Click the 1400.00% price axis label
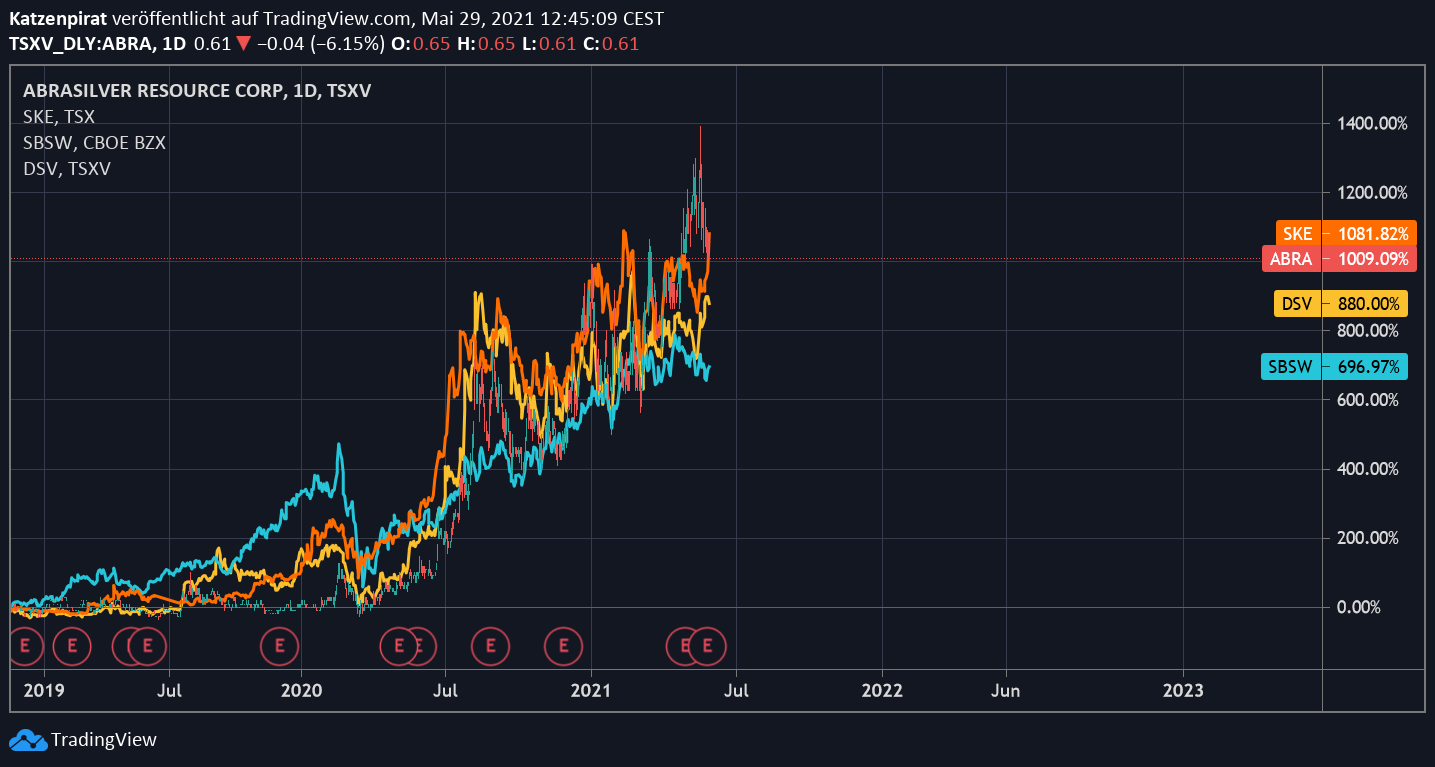This screenshot has width=1435, height=767. pos(1372,124)
